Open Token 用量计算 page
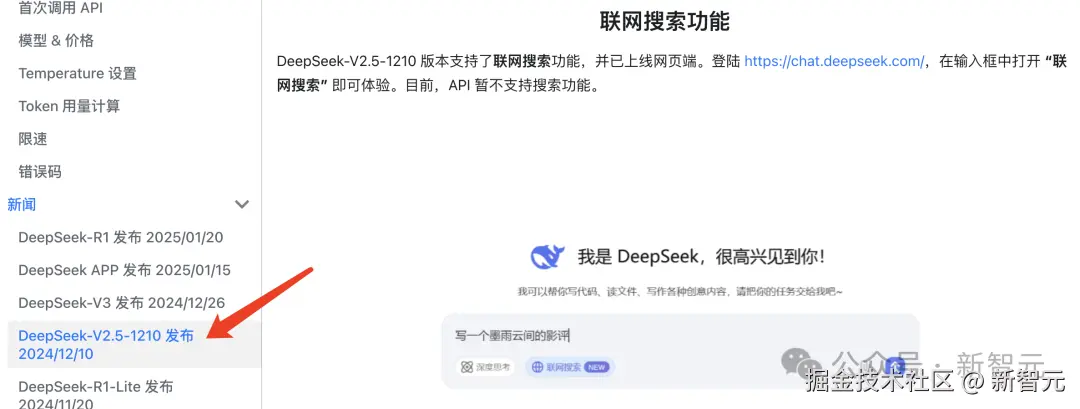1080x409 pixels. coord(69,106)
